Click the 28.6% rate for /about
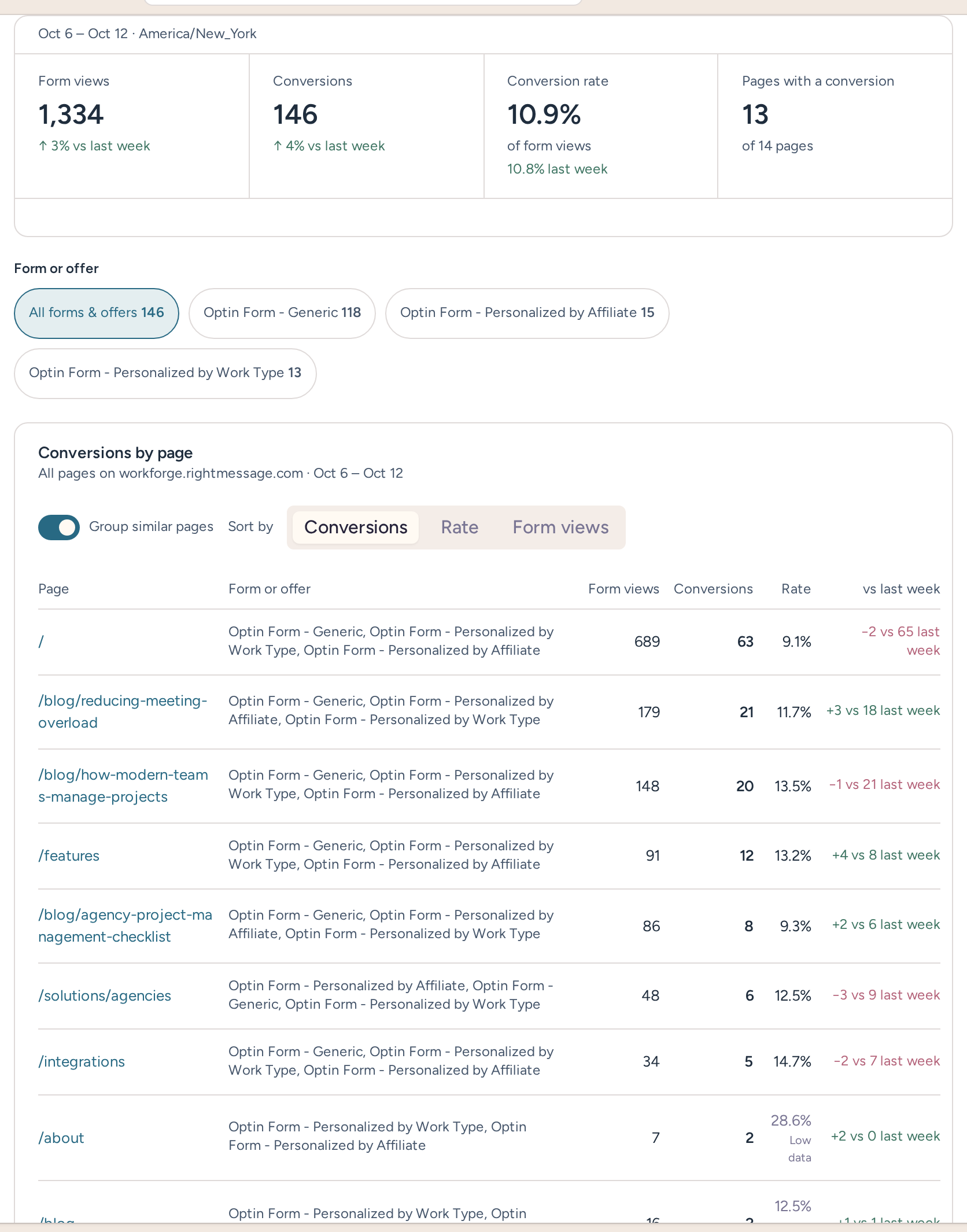Image resolution: width=967 pixels, height=1232 pixels. [x=791, y=1121]
